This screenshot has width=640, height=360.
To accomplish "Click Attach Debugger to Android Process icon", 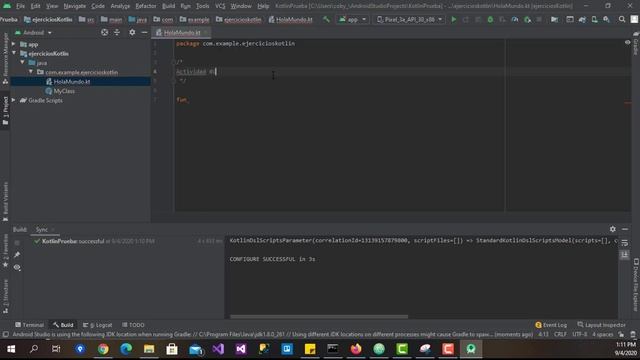I will 527,19.
